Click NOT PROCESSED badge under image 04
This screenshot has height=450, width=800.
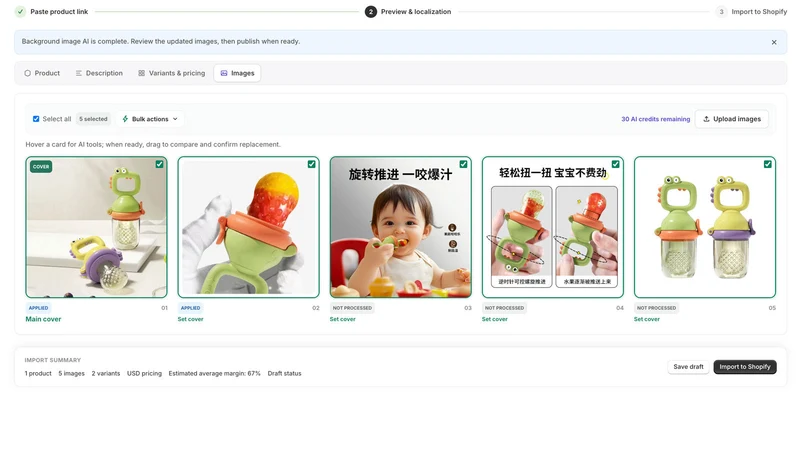[504, 308]
